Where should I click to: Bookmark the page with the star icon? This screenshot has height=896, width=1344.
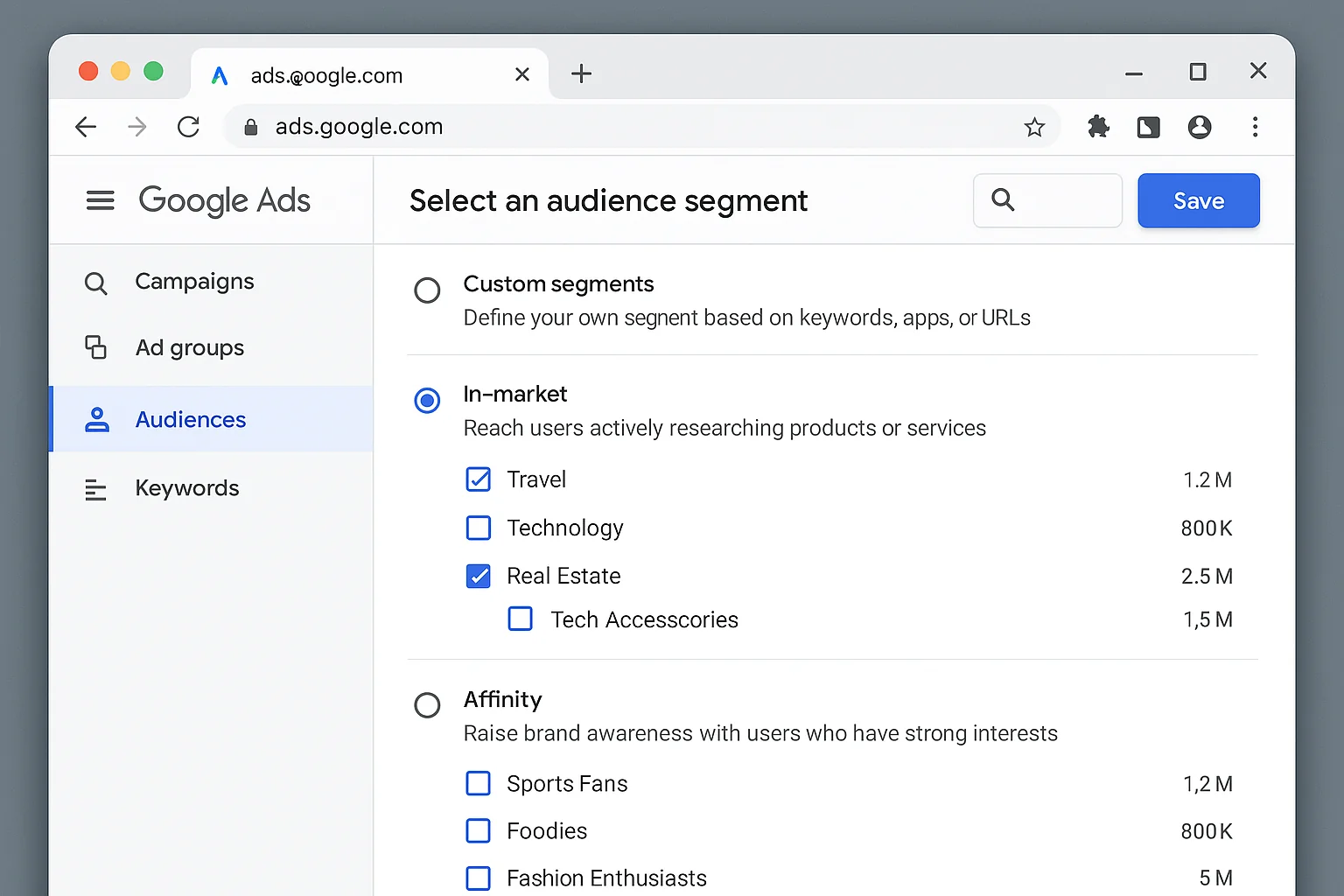(x=1035, y=127)
